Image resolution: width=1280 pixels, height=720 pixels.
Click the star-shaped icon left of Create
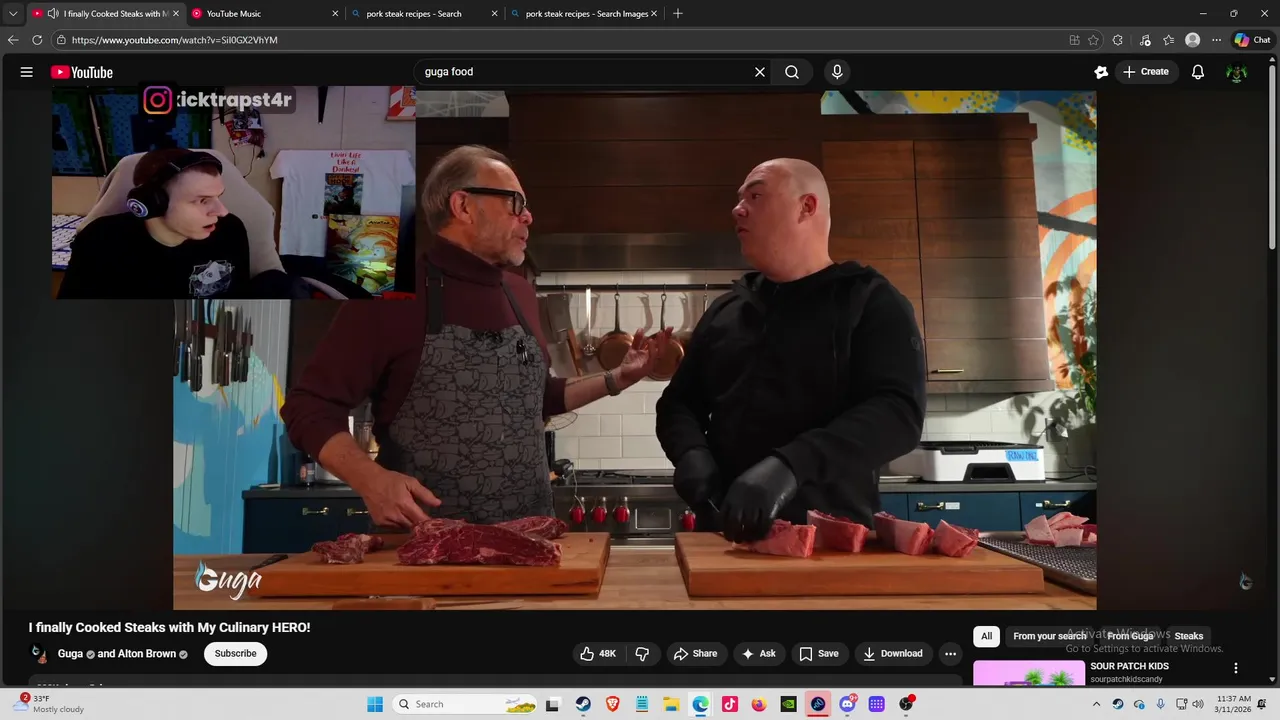tap(1101, 72)
